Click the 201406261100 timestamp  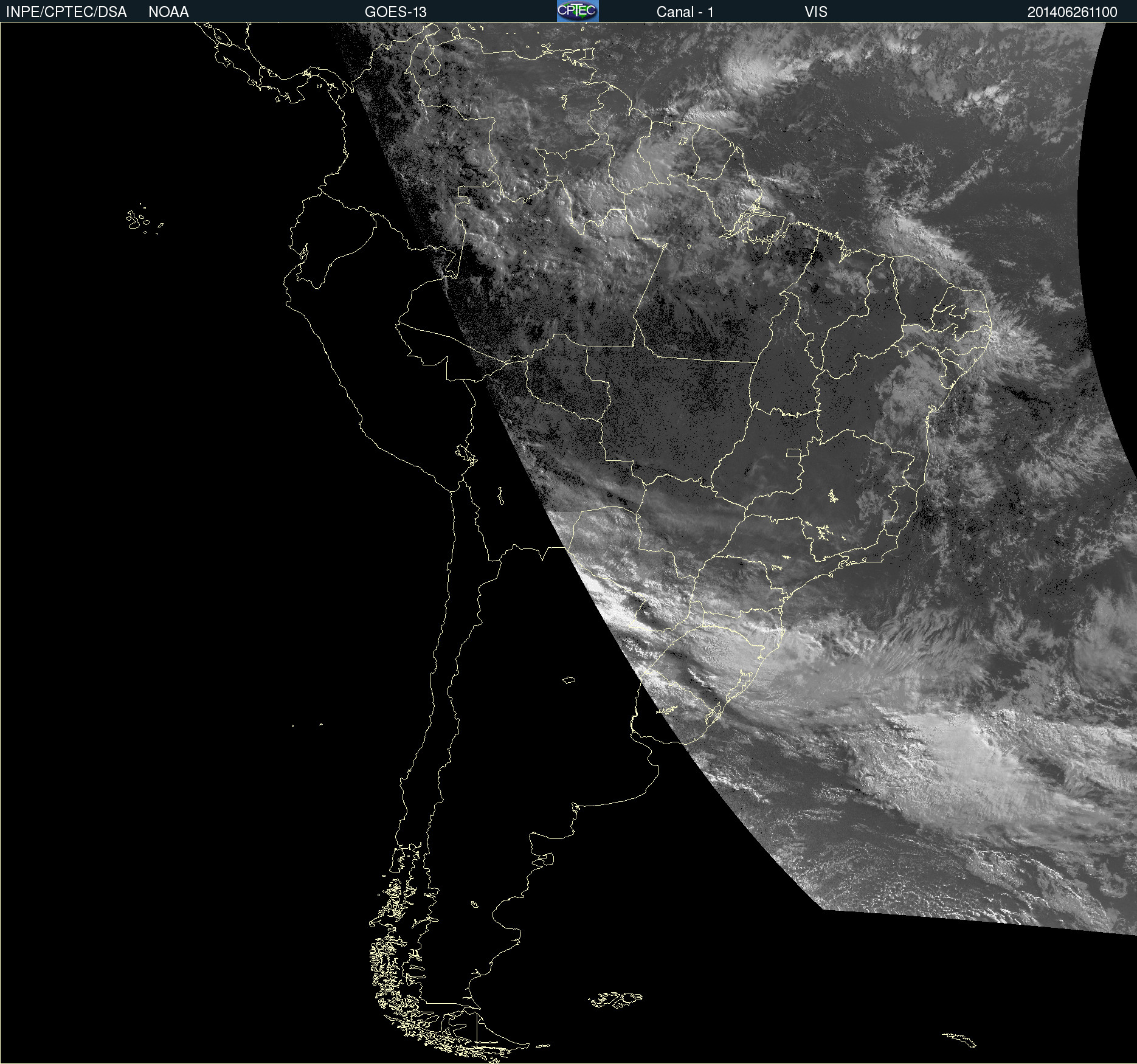[1073, 12]
